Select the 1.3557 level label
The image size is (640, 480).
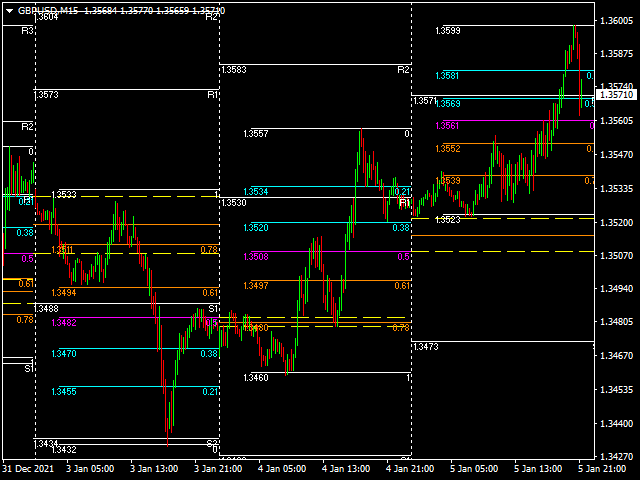(x=256, y=134)
